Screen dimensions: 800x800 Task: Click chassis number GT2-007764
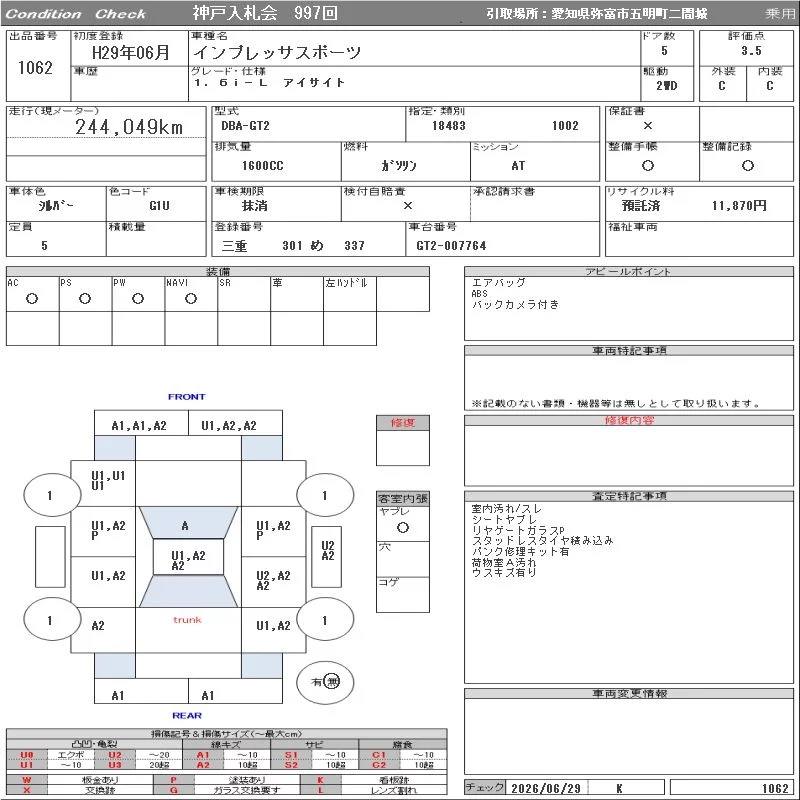[451, 245]
